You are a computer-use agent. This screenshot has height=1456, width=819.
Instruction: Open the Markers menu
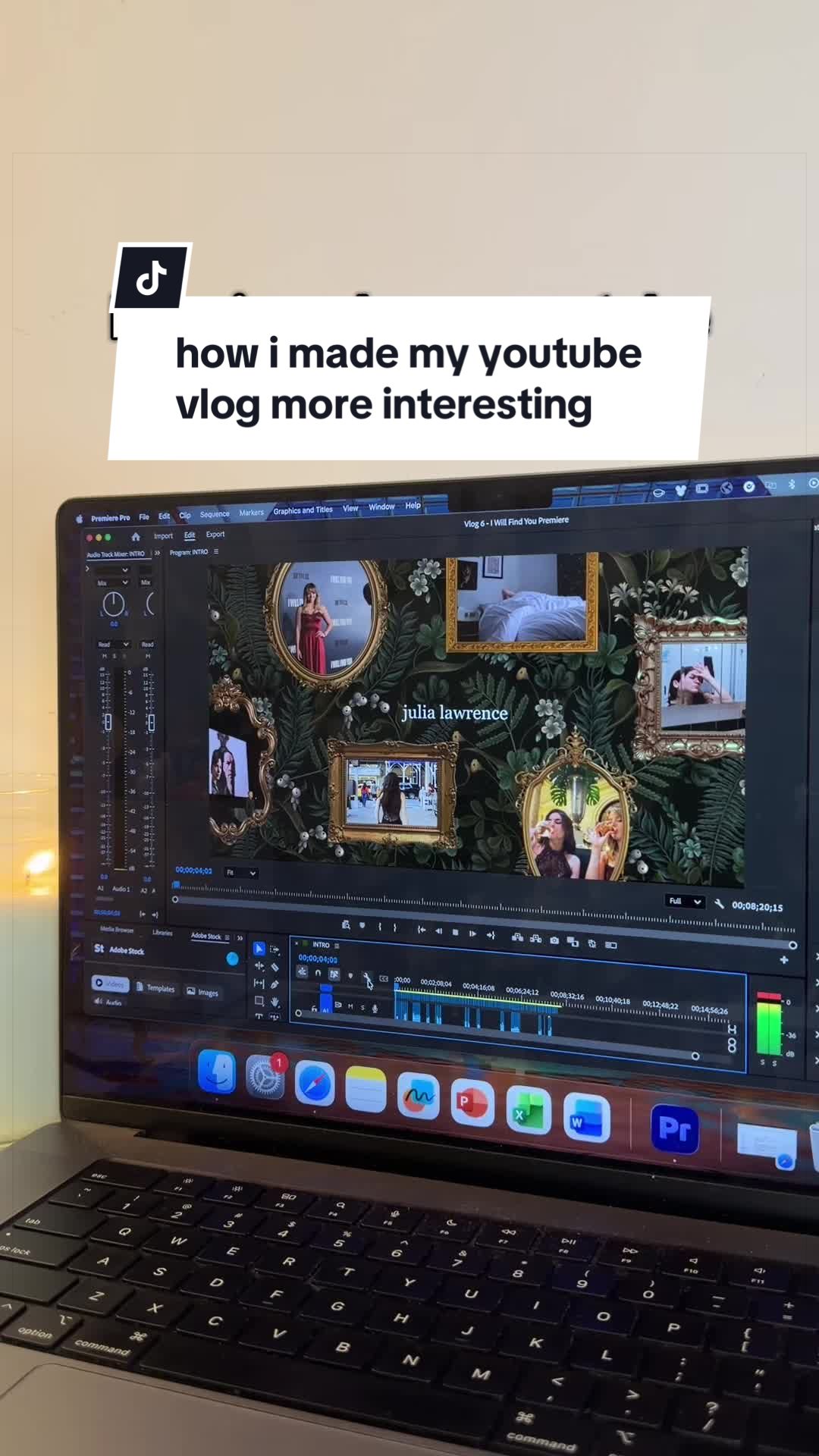click(252, 513)
